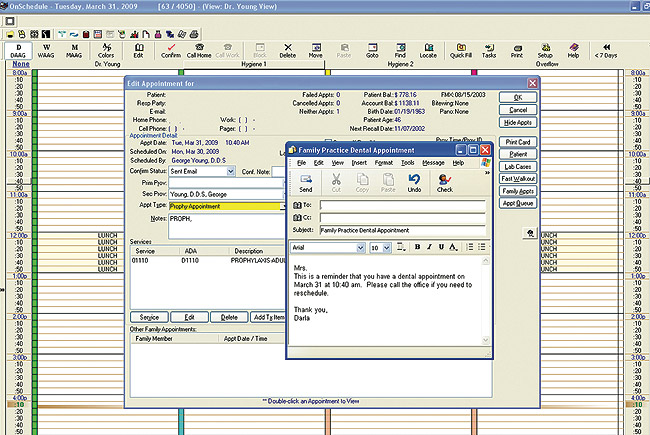
Task: Click the Check names icon
Action: tap(444, 182)
